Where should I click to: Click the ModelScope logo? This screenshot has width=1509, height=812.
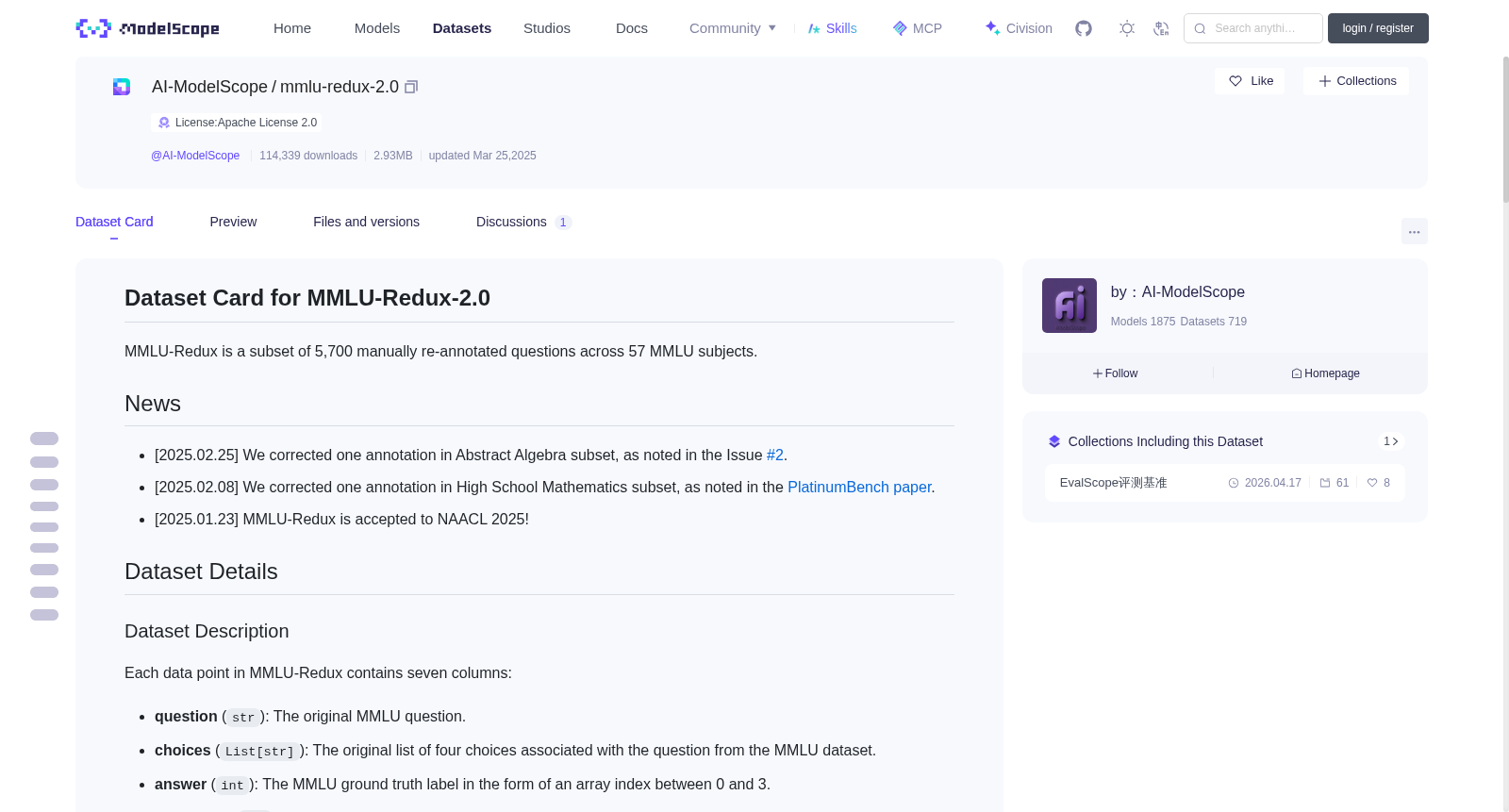(147, 28)
